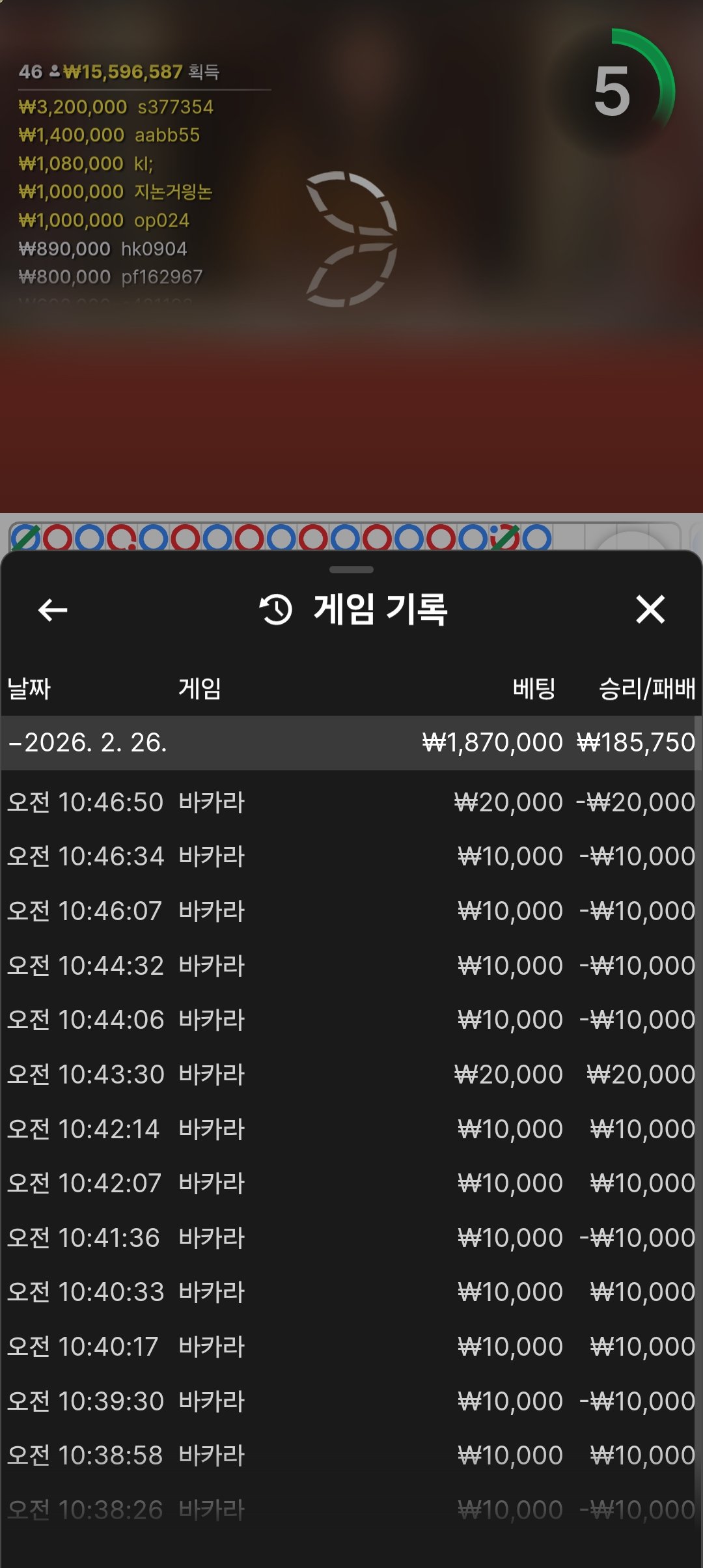The image size is (703, 1568).
Task: Click the 베팅 column header
Action: (534, 688)
